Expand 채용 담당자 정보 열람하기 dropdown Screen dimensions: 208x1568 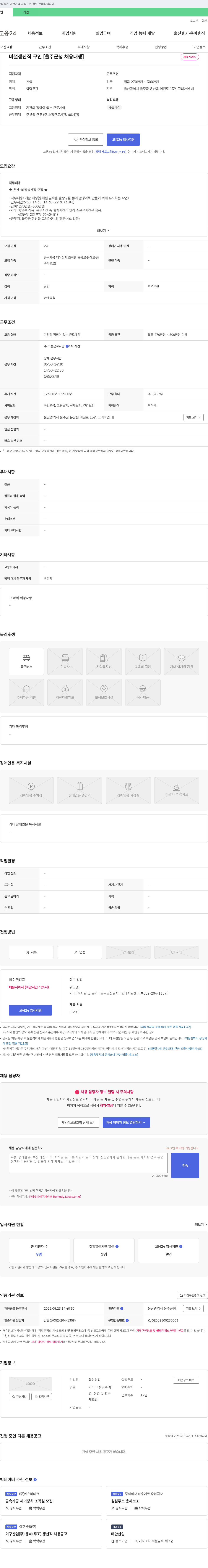(126, 1122)
